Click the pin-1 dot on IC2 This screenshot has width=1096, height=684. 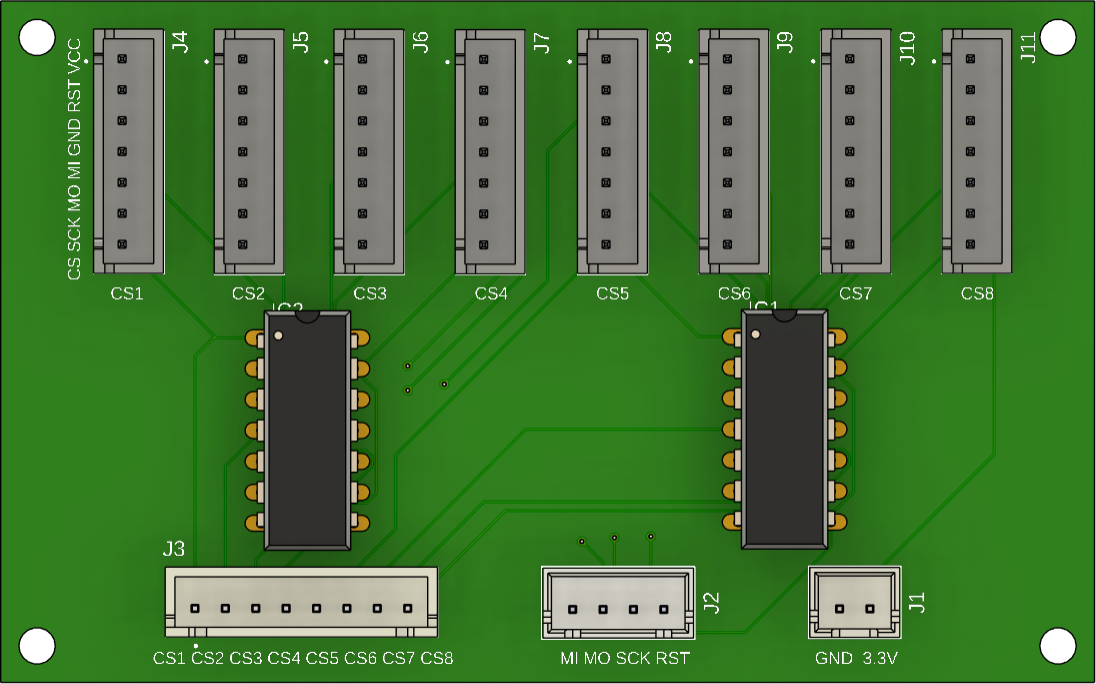(x=278, y=335)
